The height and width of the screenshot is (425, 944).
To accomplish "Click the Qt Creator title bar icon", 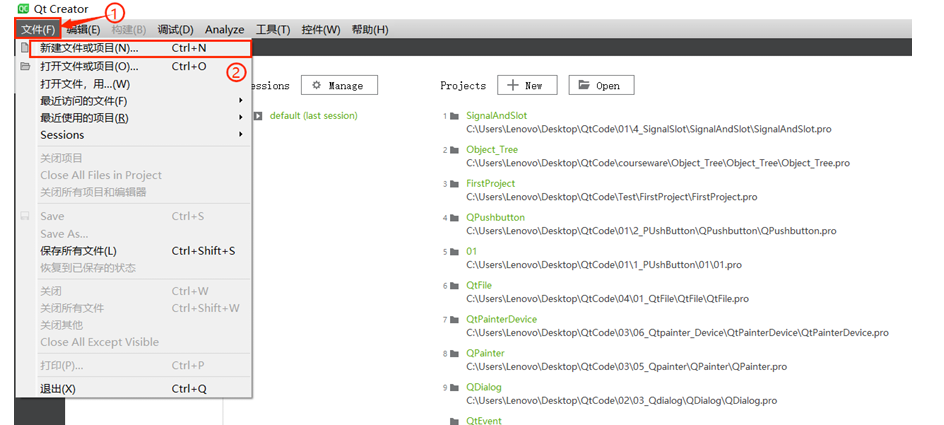I will click(23, 8).
